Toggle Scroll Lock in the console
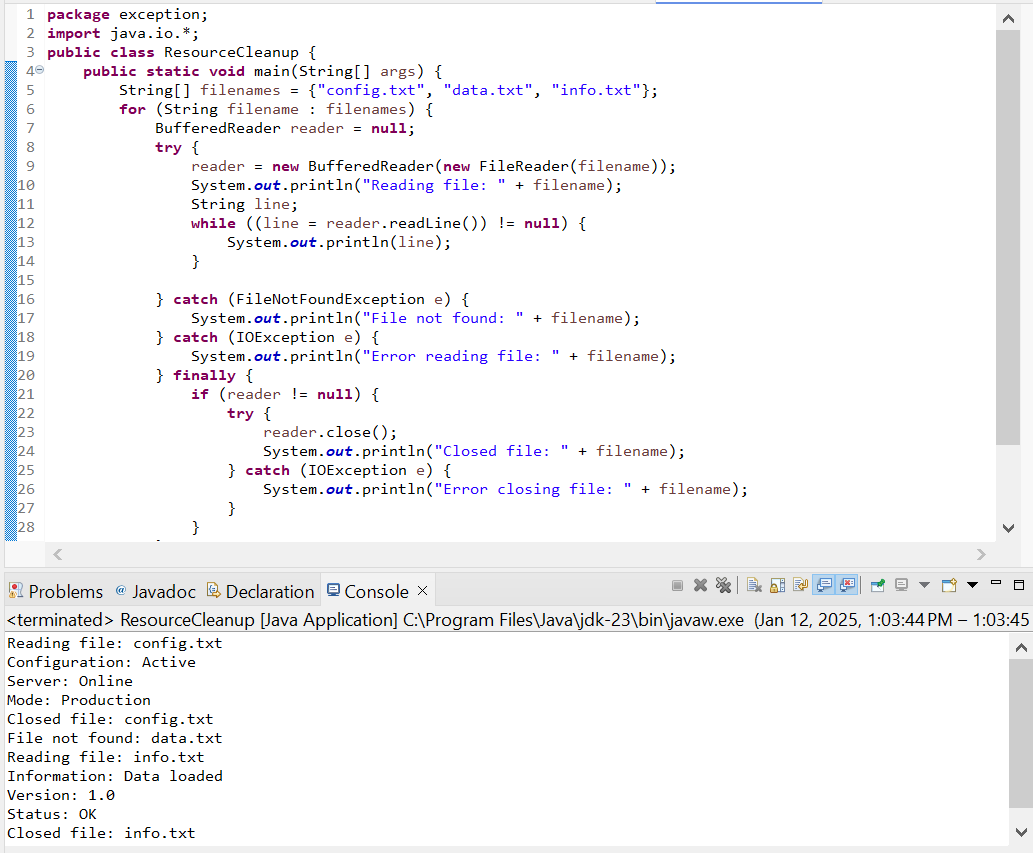 coord(777,586)
